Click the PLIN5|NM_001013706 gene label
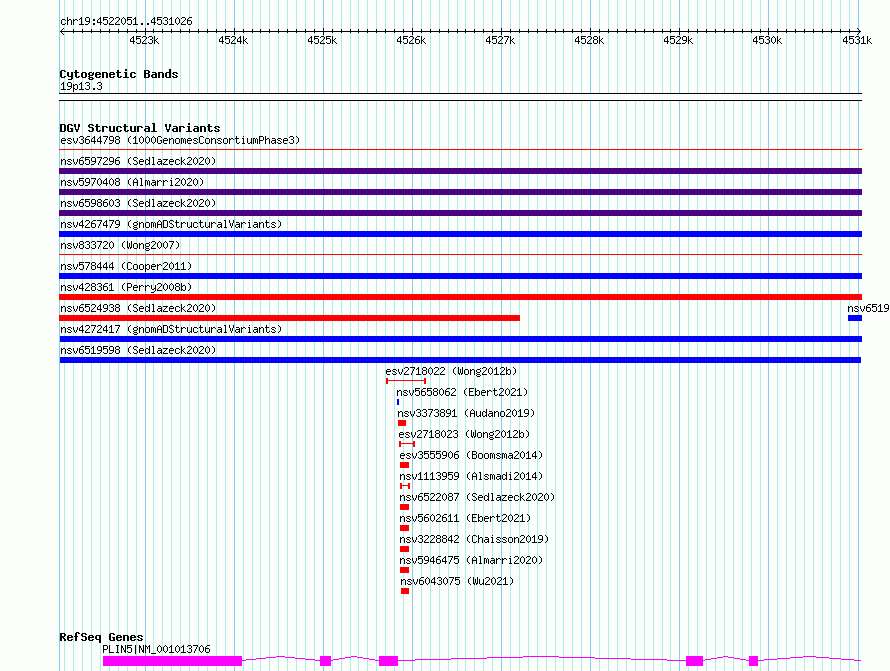Screen dimensions: 890x671 click(156, 649)
